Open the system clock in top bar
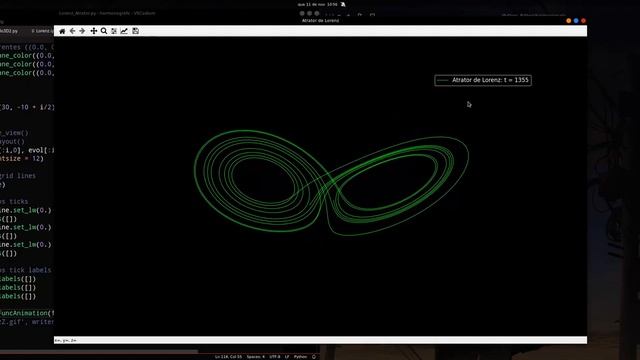 (x=318, y=4)
